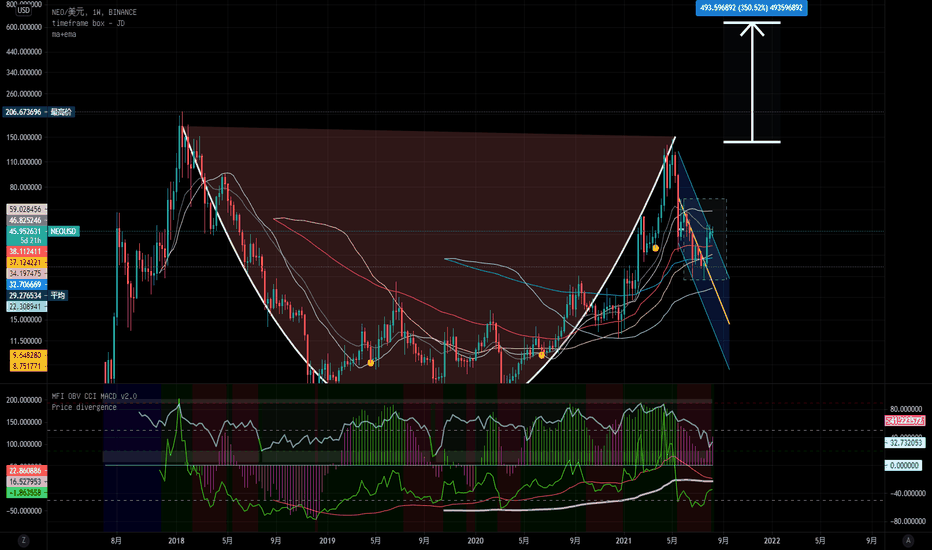Click the red 38.112411 price label

tap(26, 252)
